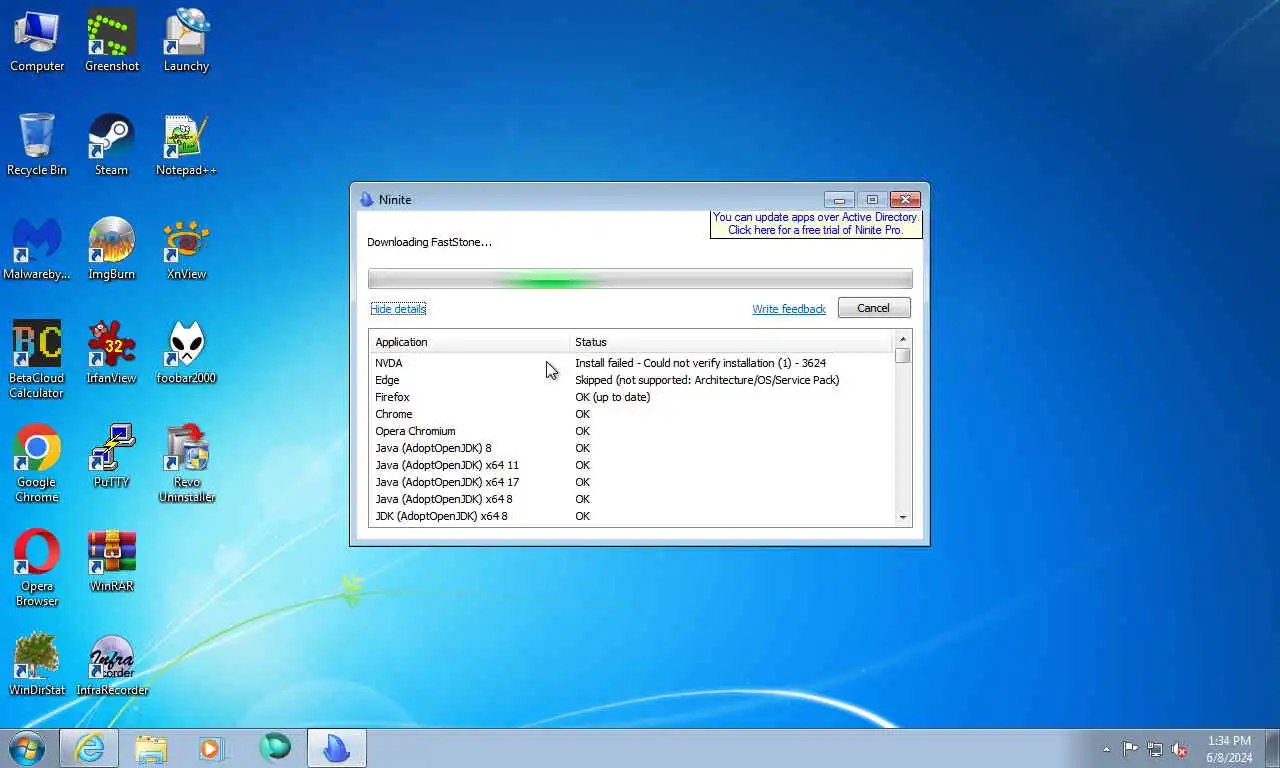This screenshot has width=1280, height=768.
Task: Select the XnView desktop shortcut
Action: click(186, 249)
